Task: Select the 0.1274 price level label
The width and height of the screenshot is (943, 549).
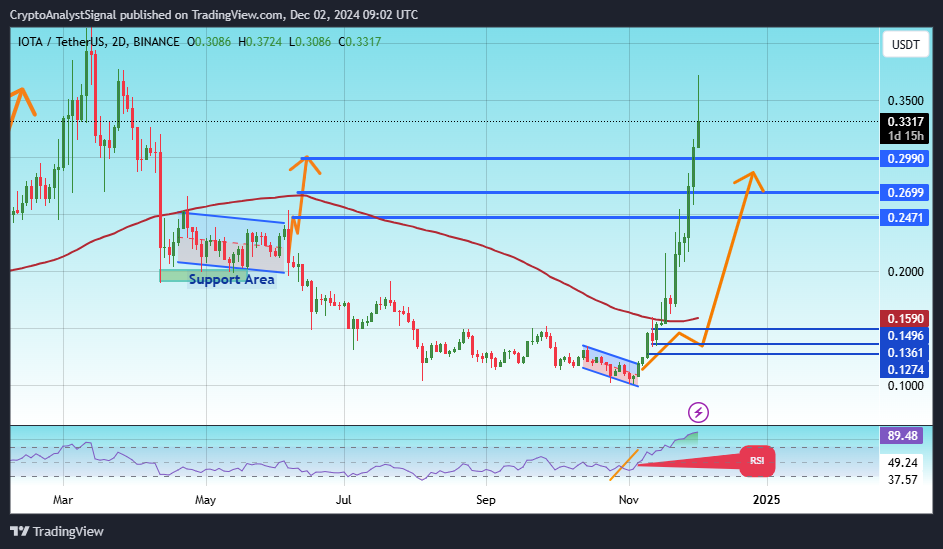Action: [x=905, y=369]
